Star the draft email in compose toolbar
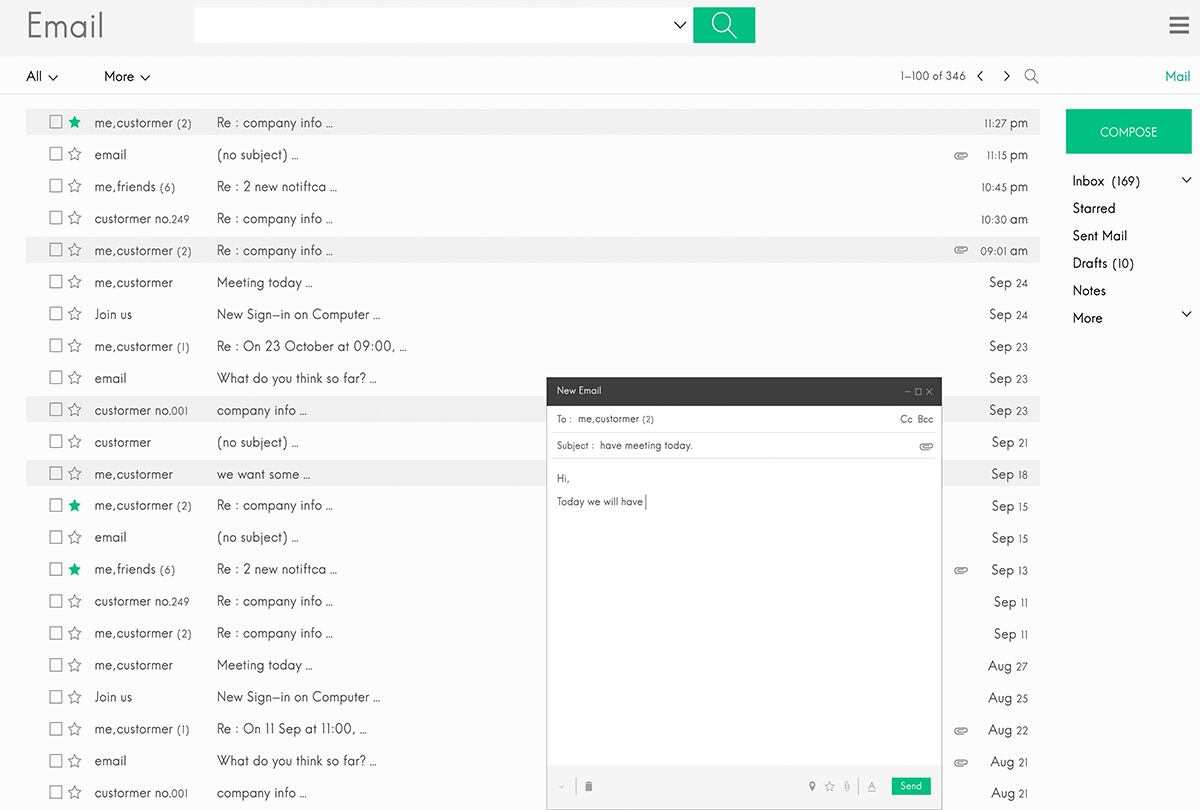 829,786
